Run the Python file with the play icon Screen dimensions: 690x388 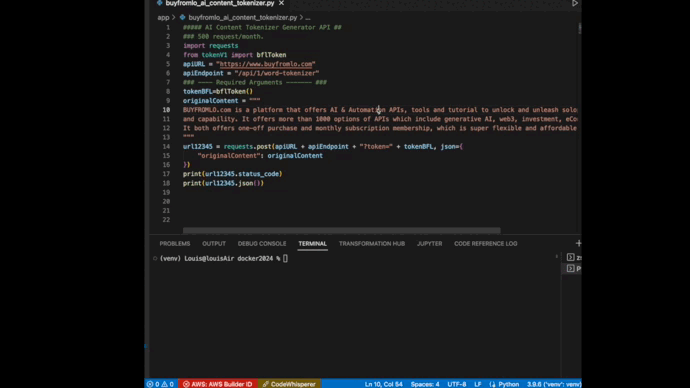coord(575,3)
